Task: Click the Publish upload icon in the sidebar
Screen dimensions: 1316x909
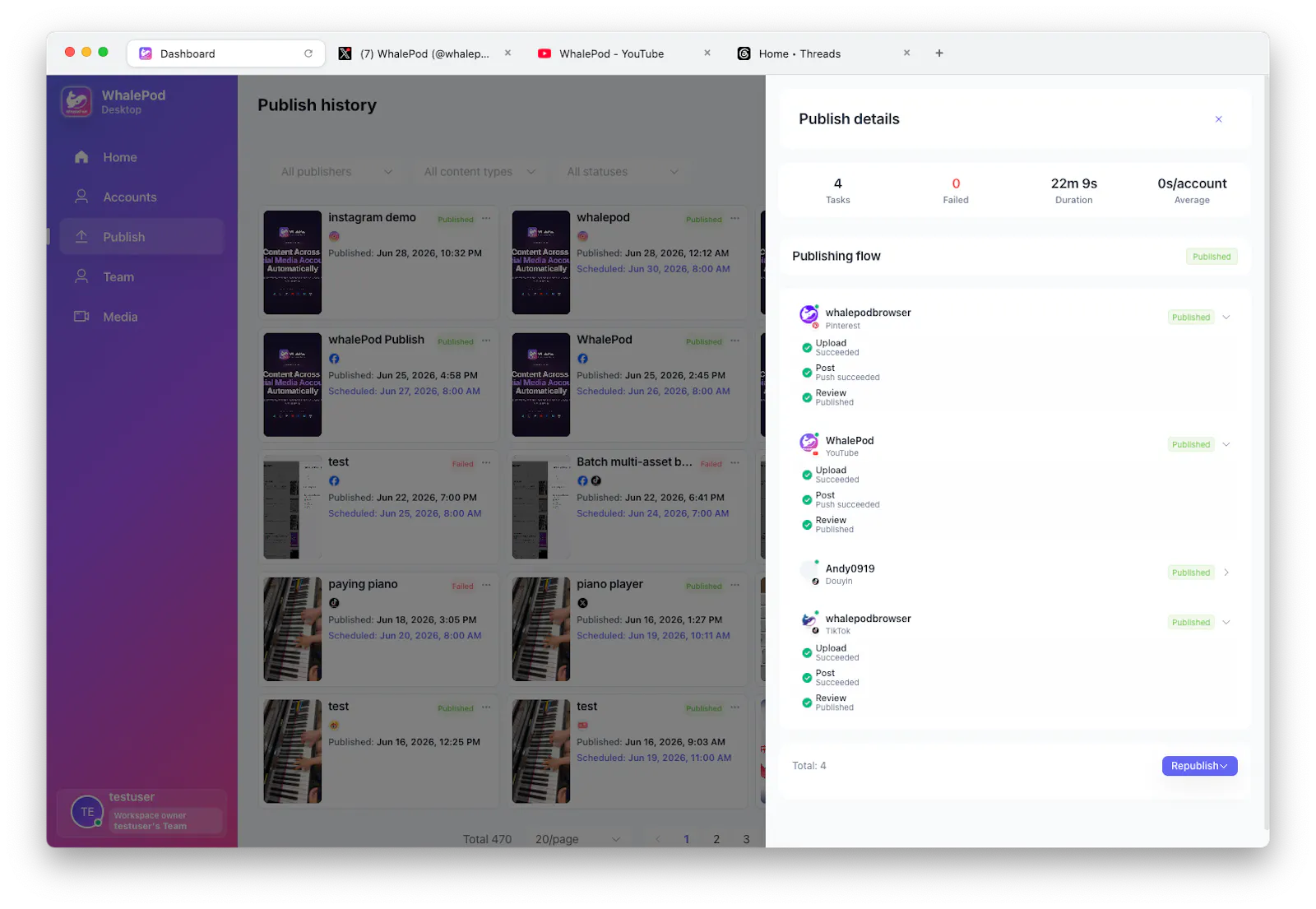Action: tap(81, 237)
